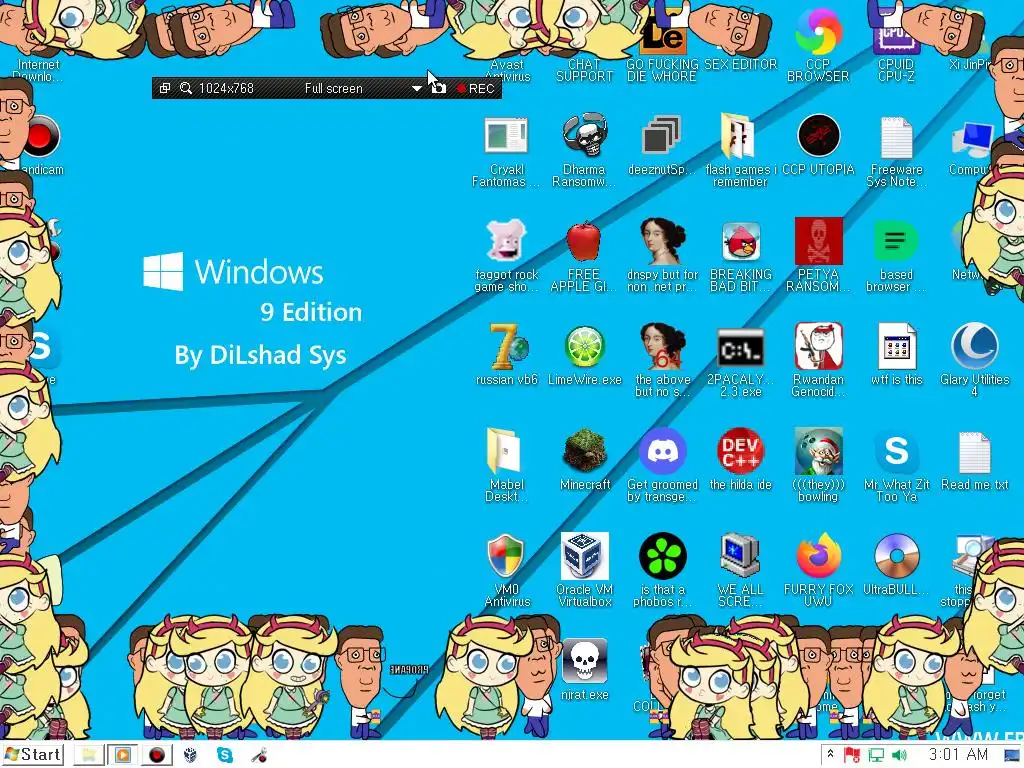This screenshot has height=768, width=1024.
Task: Select the dnspy but for non .net icon
Action: (x=662, y=256)
